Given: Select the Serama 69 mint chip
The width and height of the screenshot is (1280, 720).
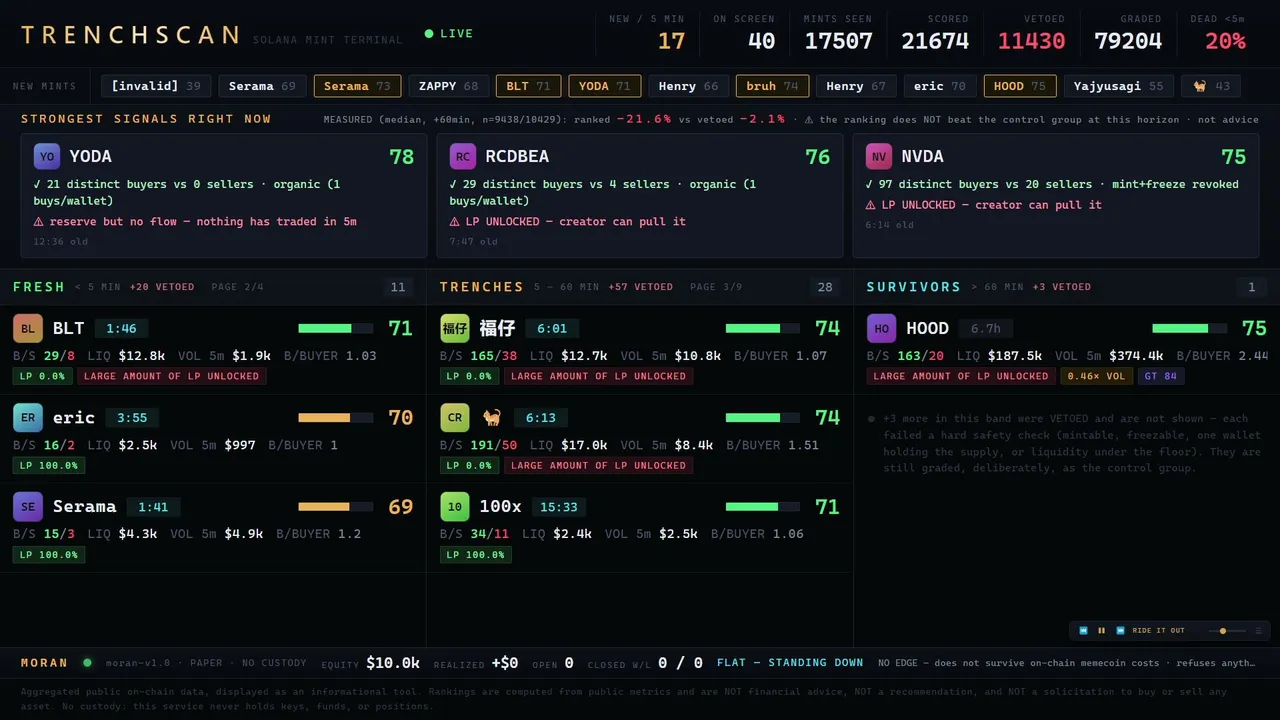Looking at the screenshot, I should click(262, 86).
